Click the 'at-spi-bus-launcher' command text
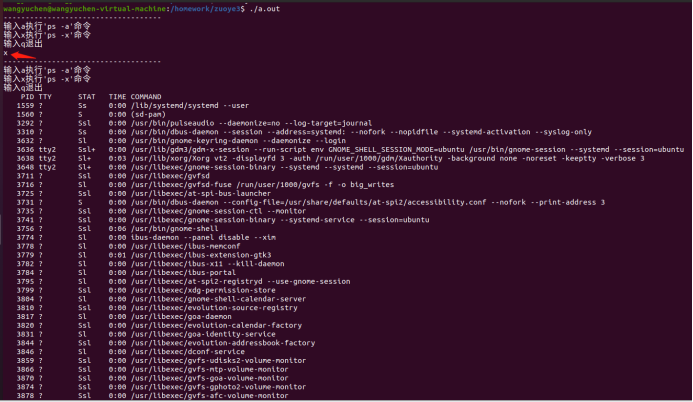The height and width of the screenshot is (402, 693). tap(201, 193)
